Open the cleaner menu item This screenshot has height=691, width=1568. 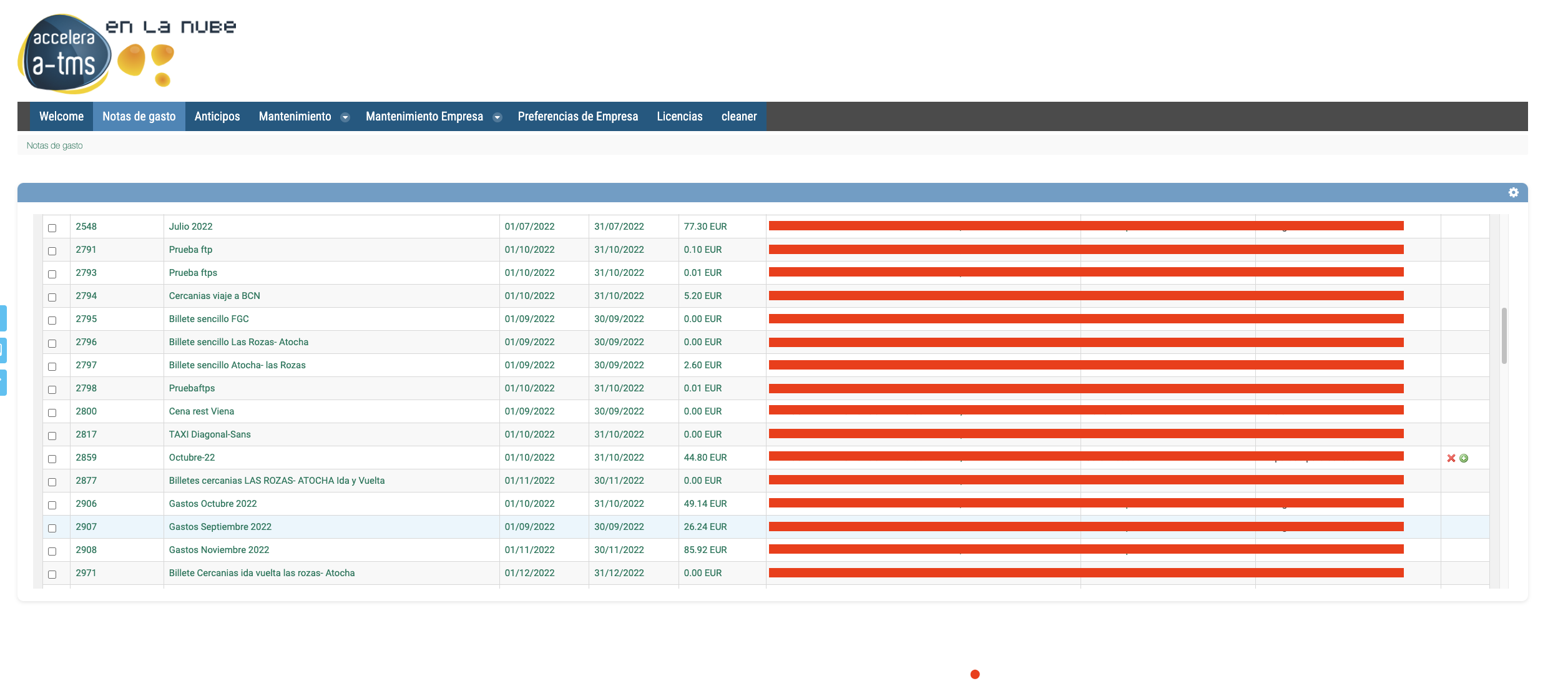pos(739,116)
